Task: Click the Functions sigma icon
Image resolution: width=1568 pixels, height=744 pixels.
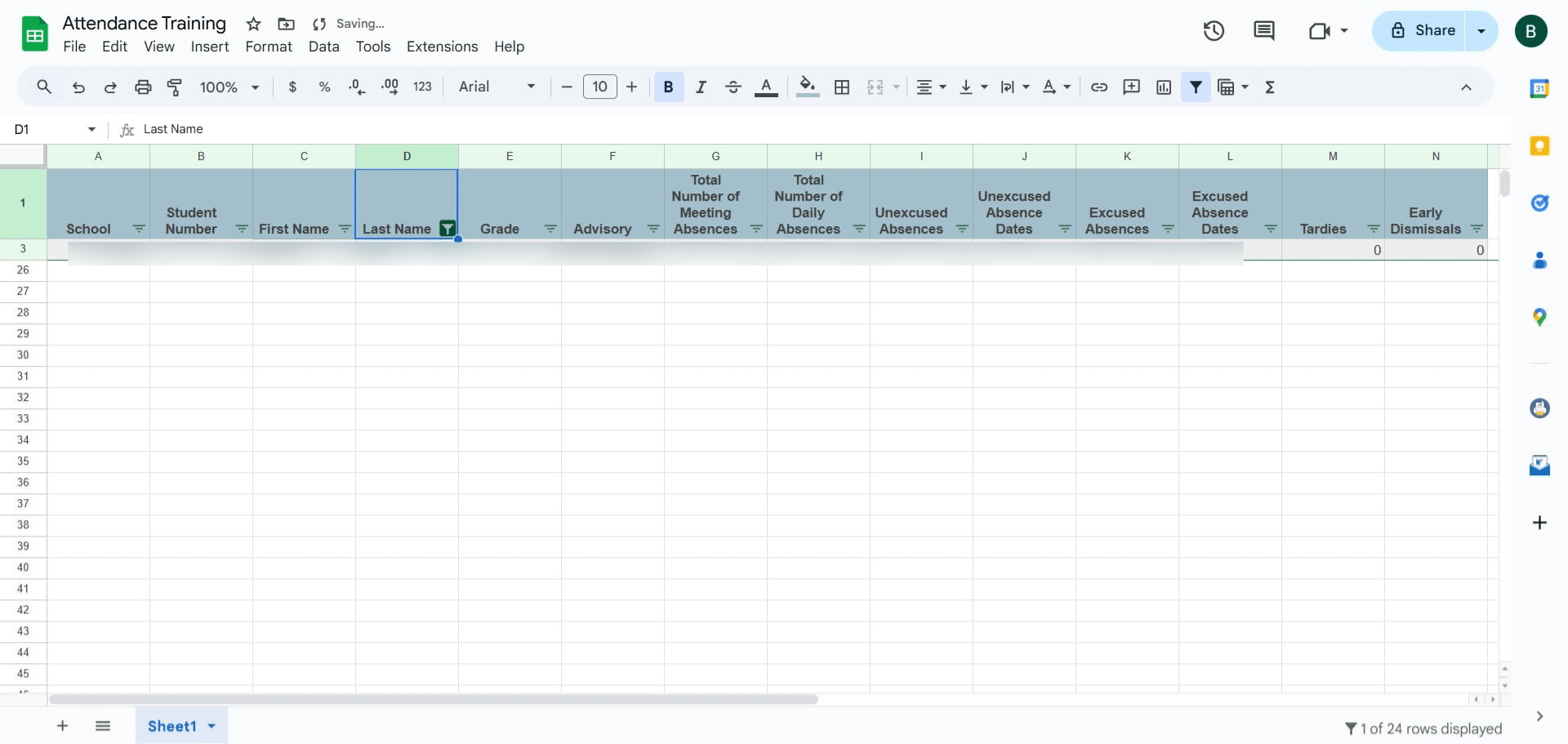Action: 1270,87
